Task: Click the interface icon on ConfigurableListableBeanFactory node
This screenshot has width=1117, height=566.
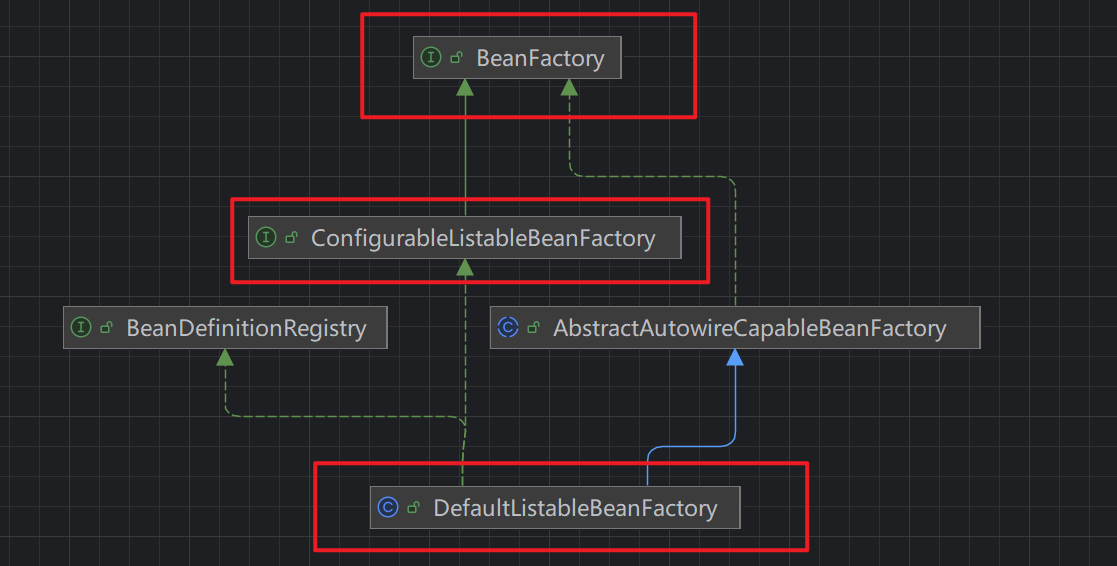Action: pyautogui.click(x=265, y=238)
